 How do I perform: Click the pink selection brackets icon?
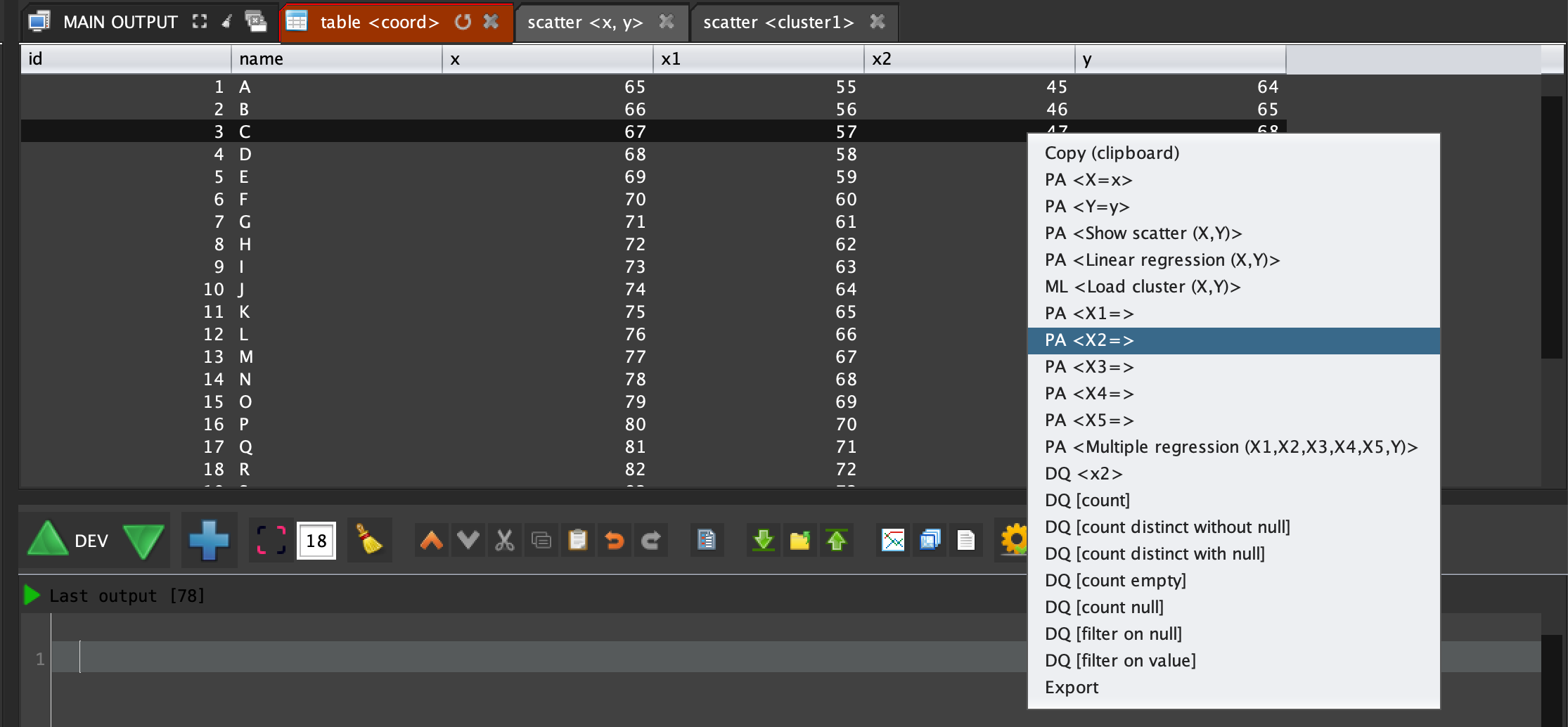(x=271, y=540)
